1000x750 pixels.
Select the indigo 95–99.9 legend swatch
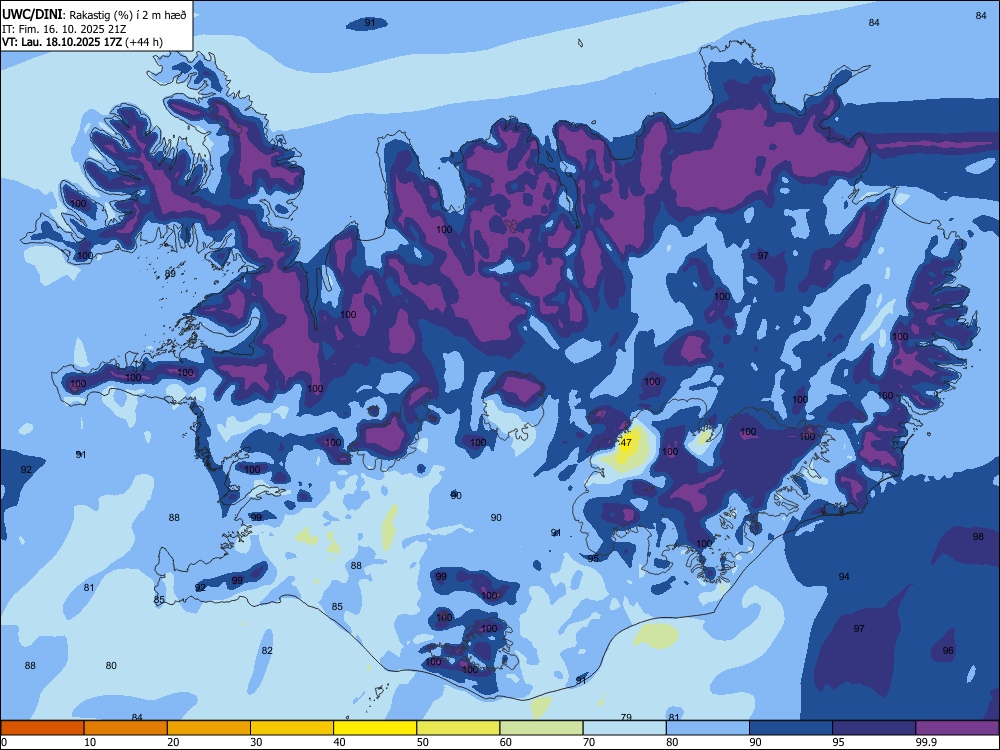click(x=874, y=728)
